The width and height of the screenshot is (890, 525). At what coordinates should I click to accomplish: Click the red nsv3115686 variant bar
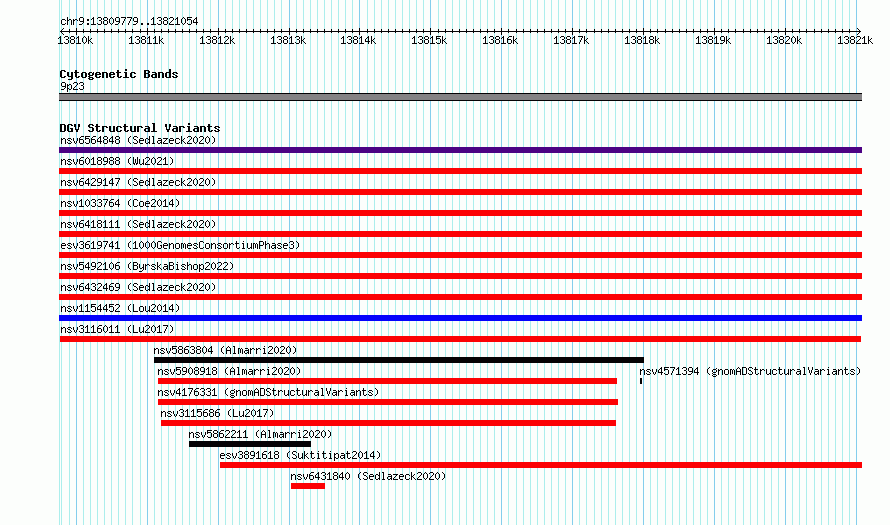click(388, 423)
